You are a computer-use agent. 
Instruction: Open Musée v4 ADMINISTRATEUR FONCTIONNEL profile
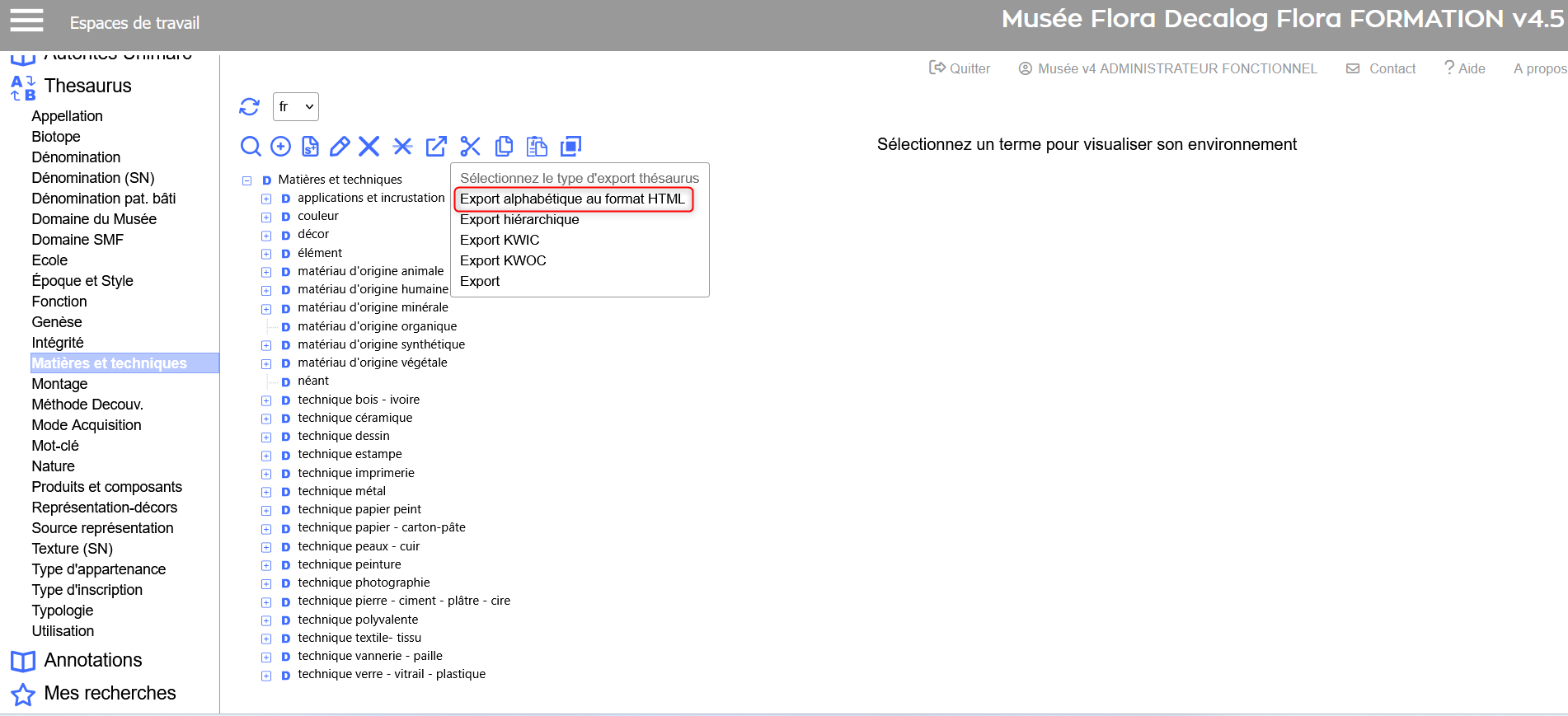tap(1177, 68)
